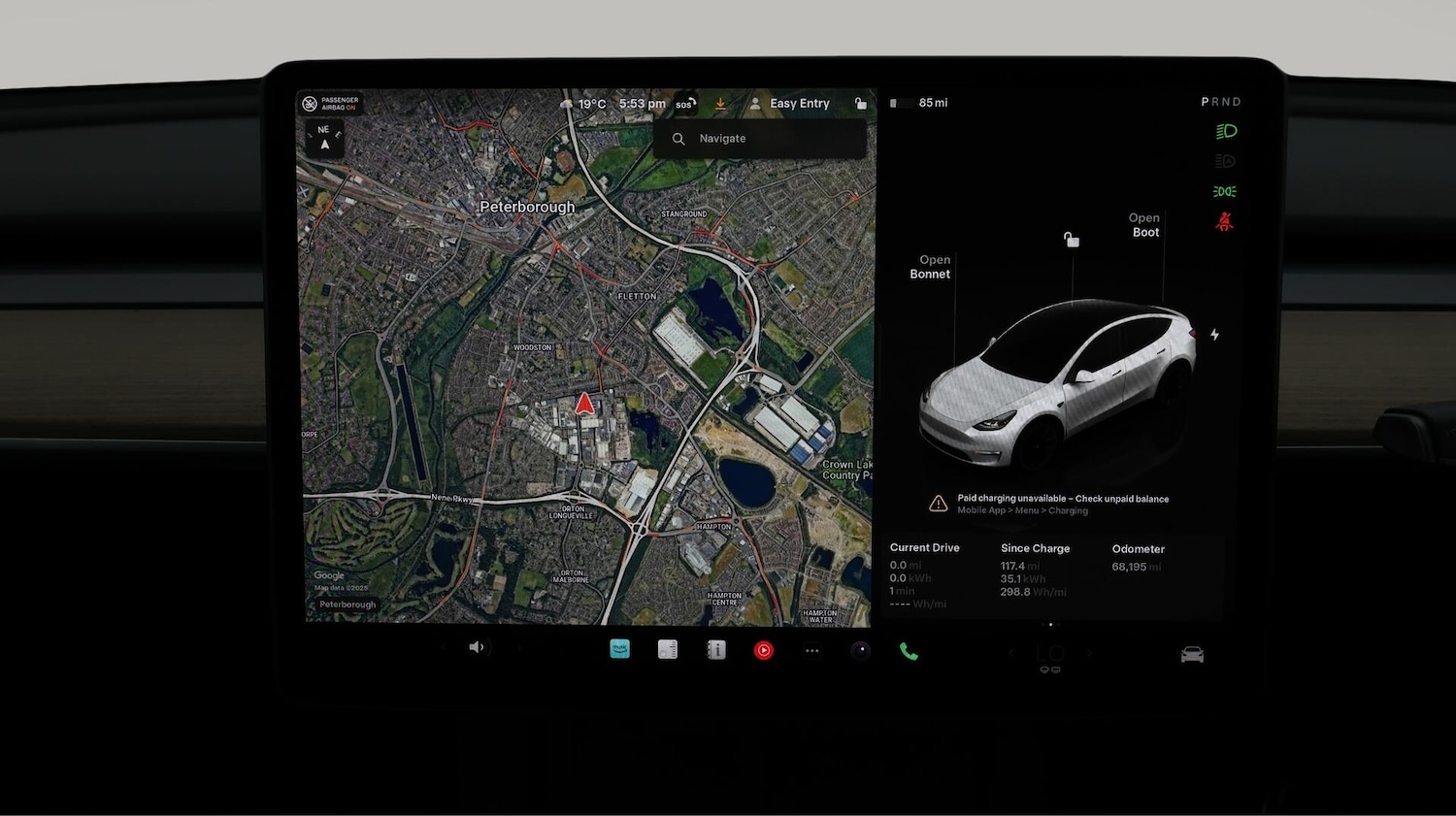The height and width of the screenshot is (816, 1456).
Task: Expand all apps with three-dots icon
Action: pyautogui.click(x=811, y=651)
